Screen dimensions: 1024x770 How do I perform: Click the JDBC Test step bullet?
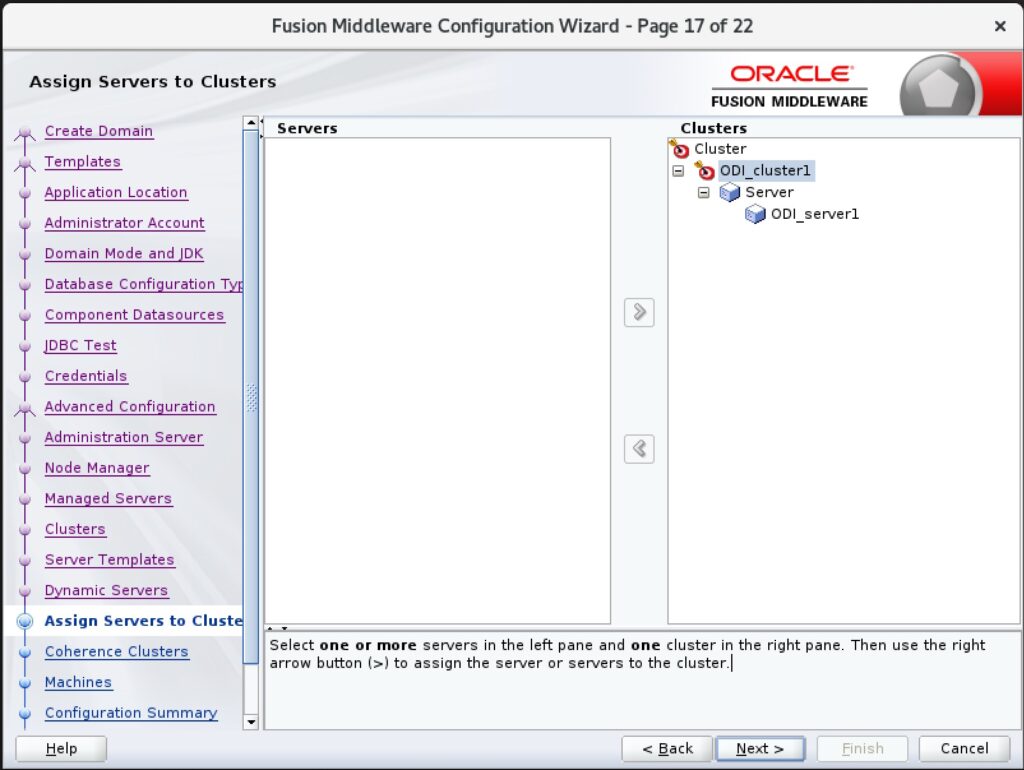click(x=25, y=346)
